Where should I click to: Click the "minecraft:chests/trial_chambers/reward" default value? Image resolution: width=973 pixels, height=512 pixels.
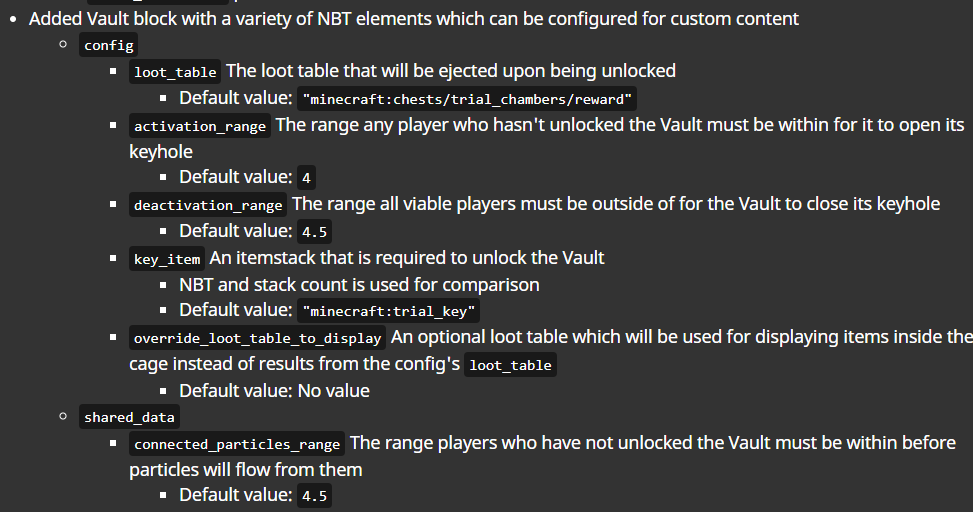point(468,99)
